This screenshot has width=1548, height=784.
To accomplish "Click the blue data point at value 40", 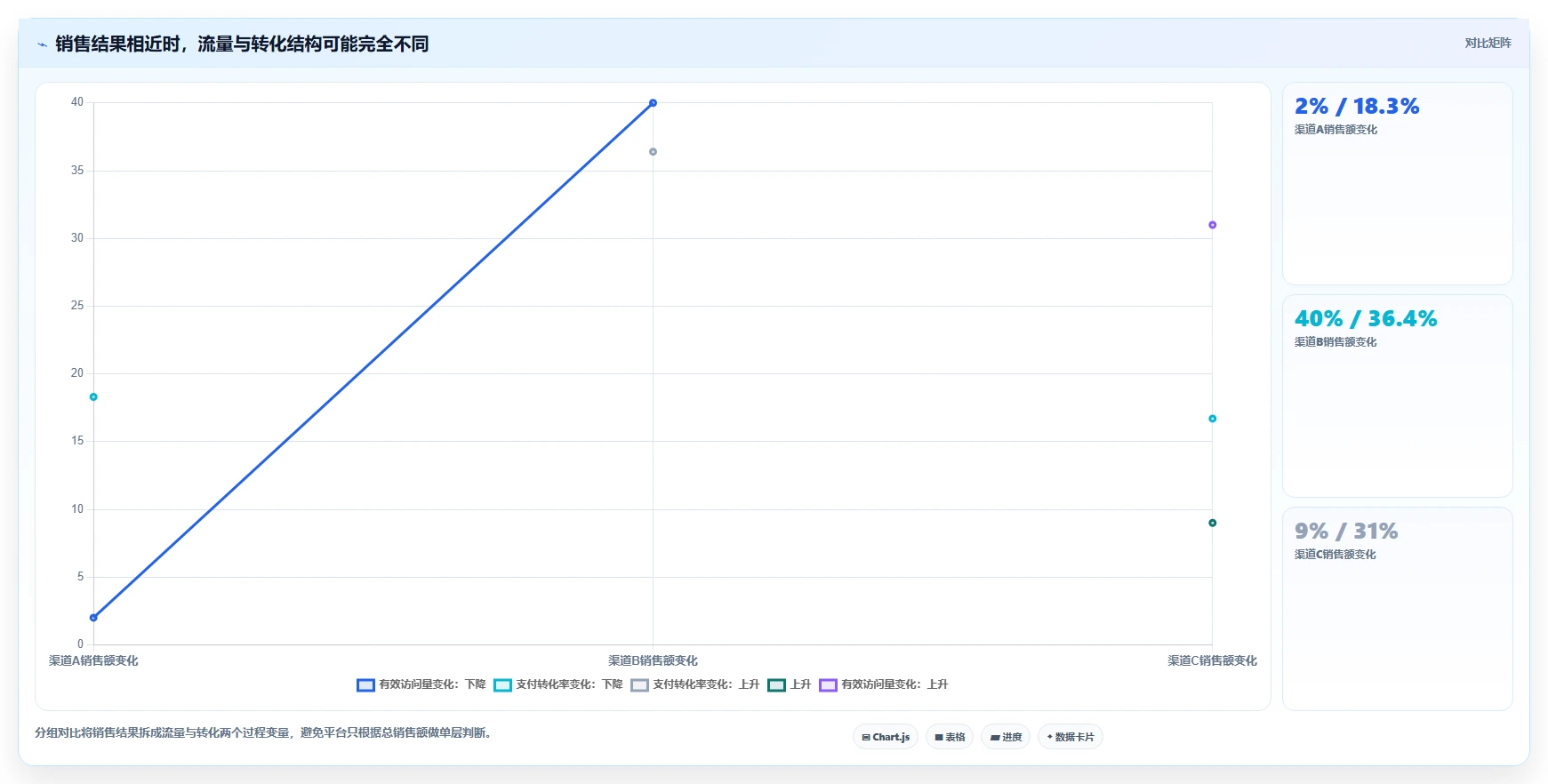I will (x=653, y=103).
